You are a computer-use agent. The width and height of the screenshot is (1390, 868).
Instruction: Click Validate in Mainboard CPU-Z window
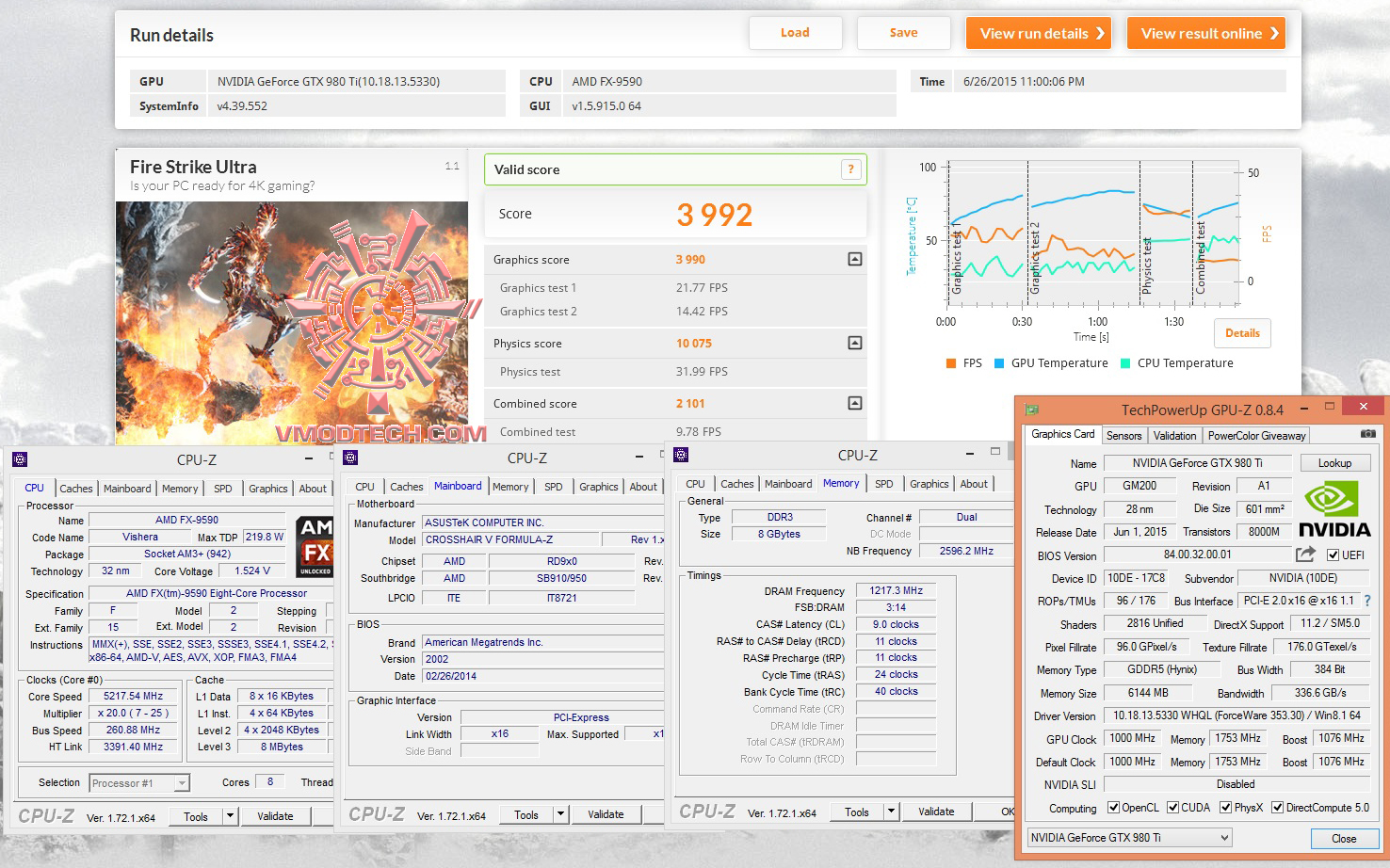(x=606, y=814)
